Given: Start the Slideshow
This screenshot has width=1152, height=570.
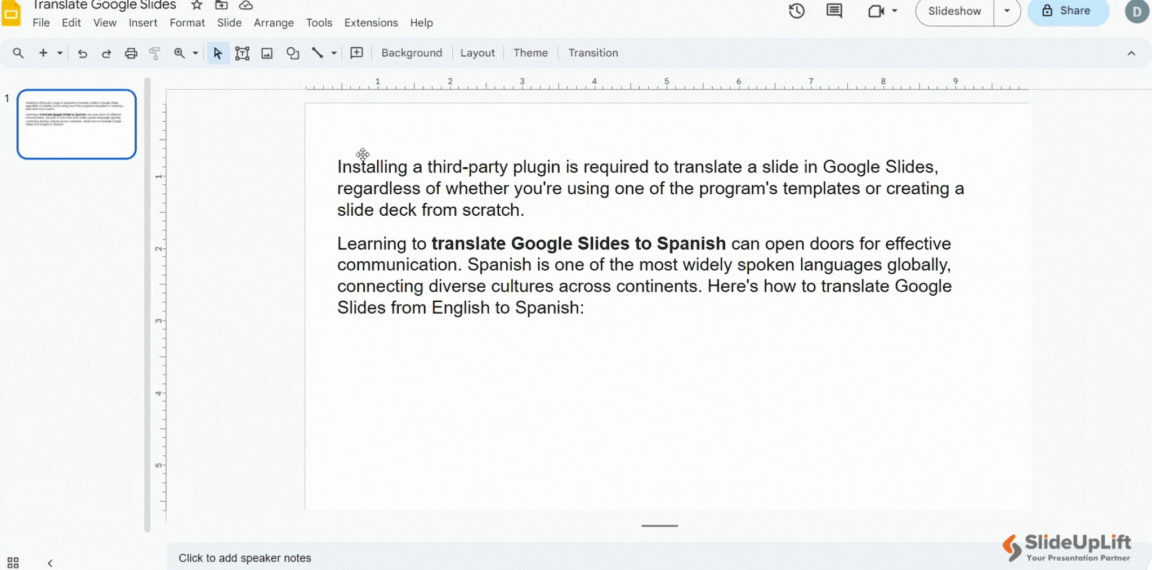Looking at the screenshot, I should pos(954,11).
